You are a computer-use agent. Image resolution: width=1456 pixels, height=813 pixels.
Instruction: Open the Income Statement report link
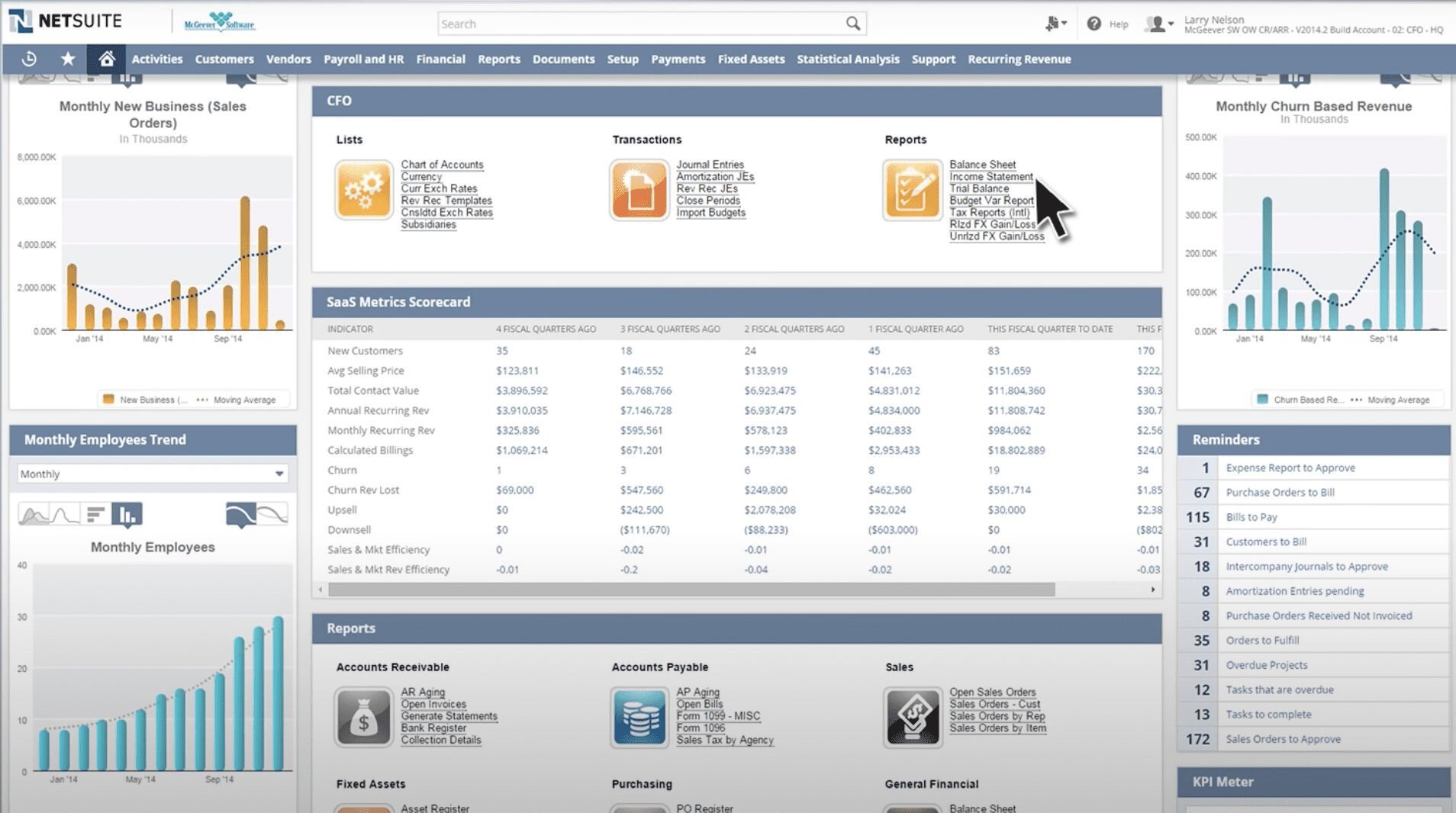point(990,176)
